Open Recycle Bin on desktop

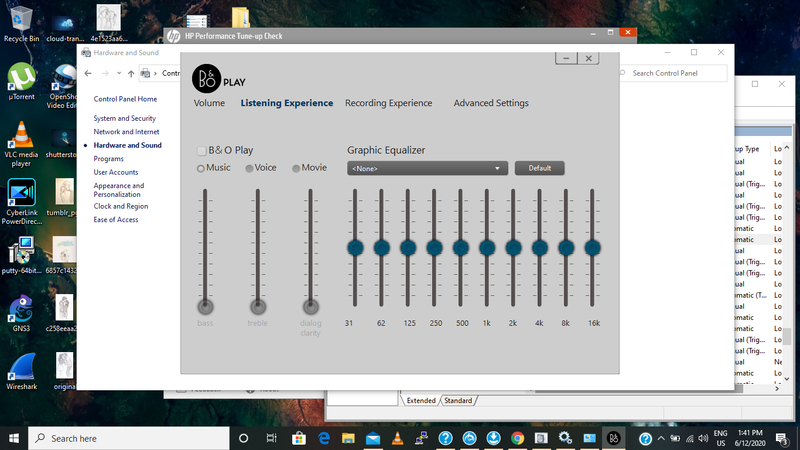click(x=21, y=23)
